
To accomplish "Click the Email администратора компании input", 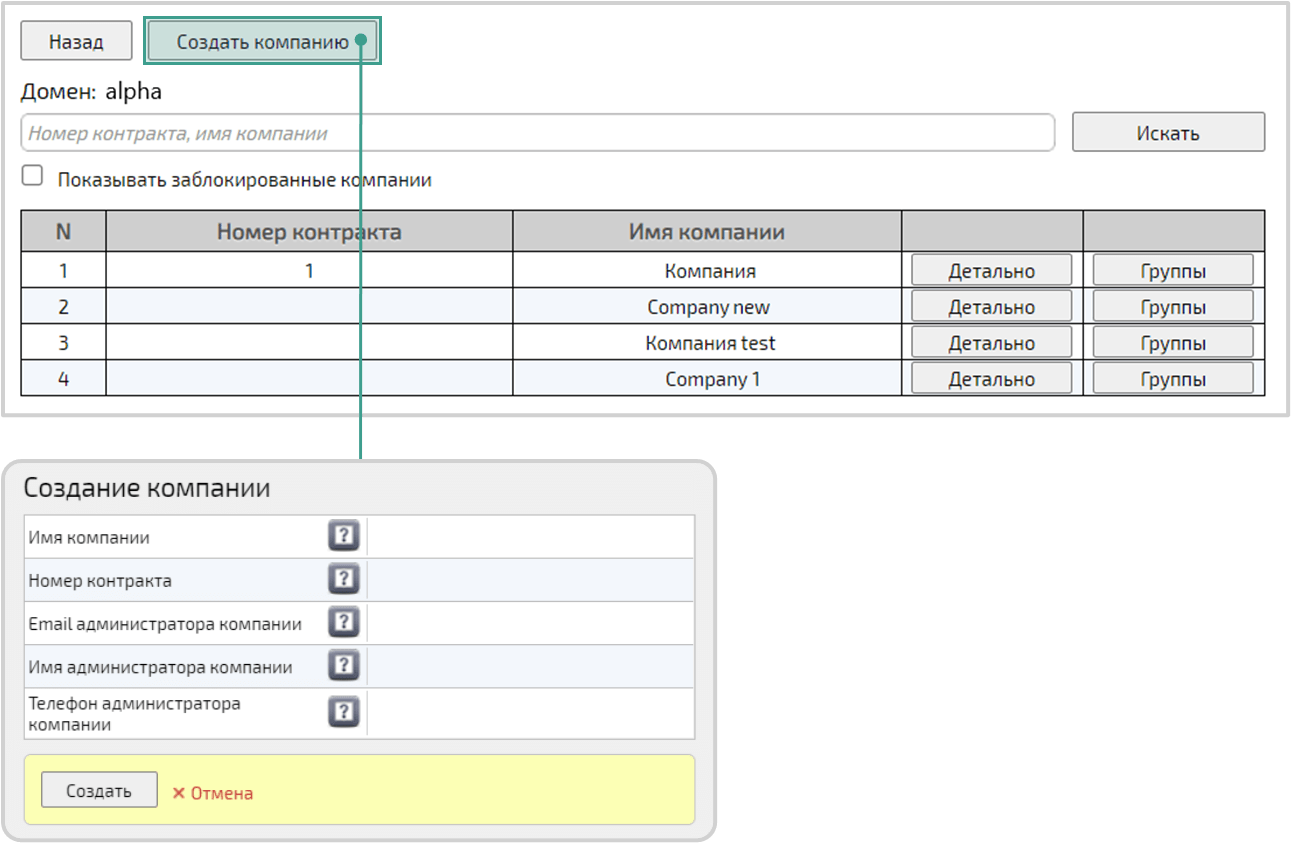I will (530, 623).
